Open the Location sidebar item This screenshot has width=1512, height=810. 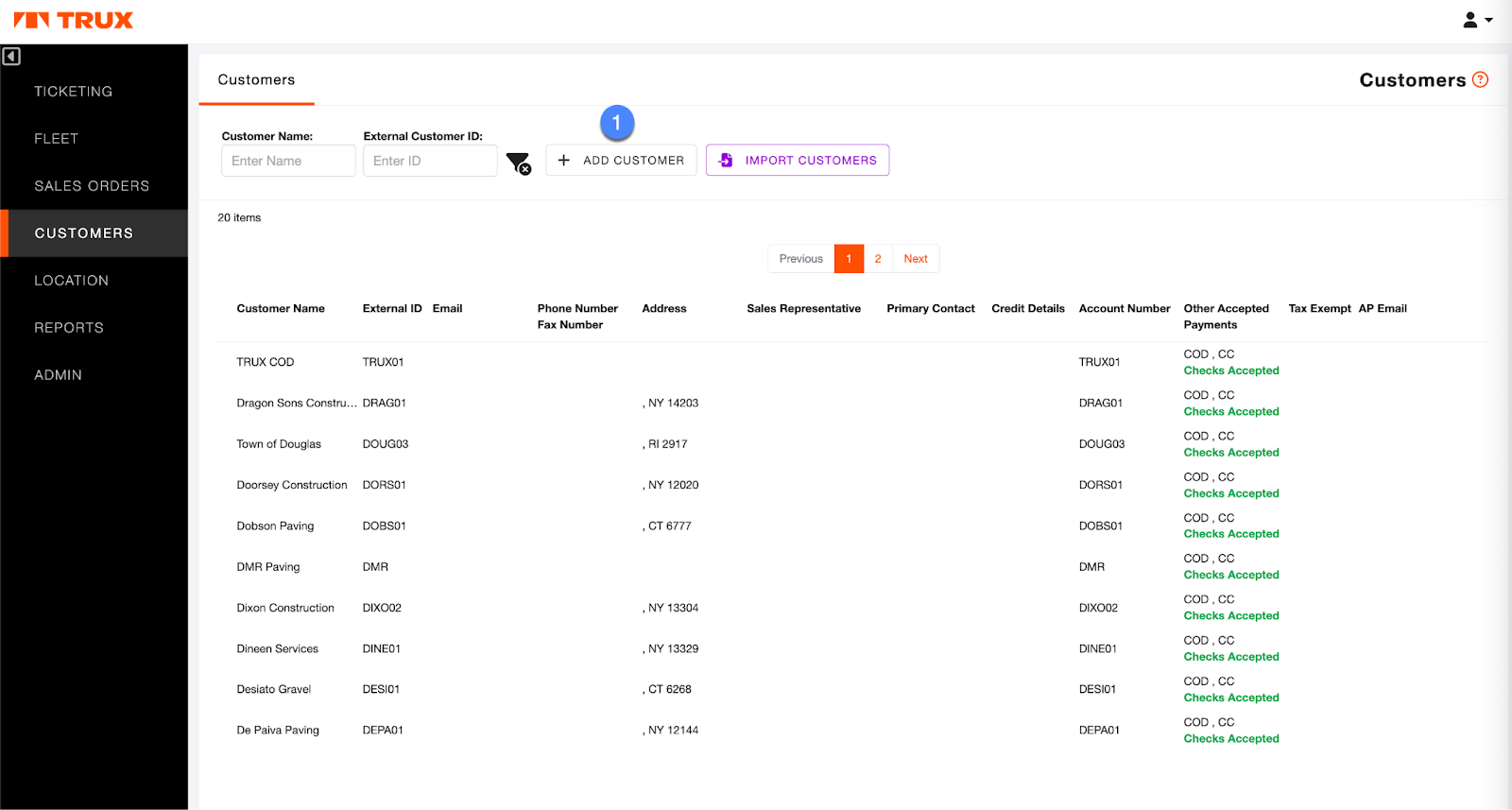(72, 281)
